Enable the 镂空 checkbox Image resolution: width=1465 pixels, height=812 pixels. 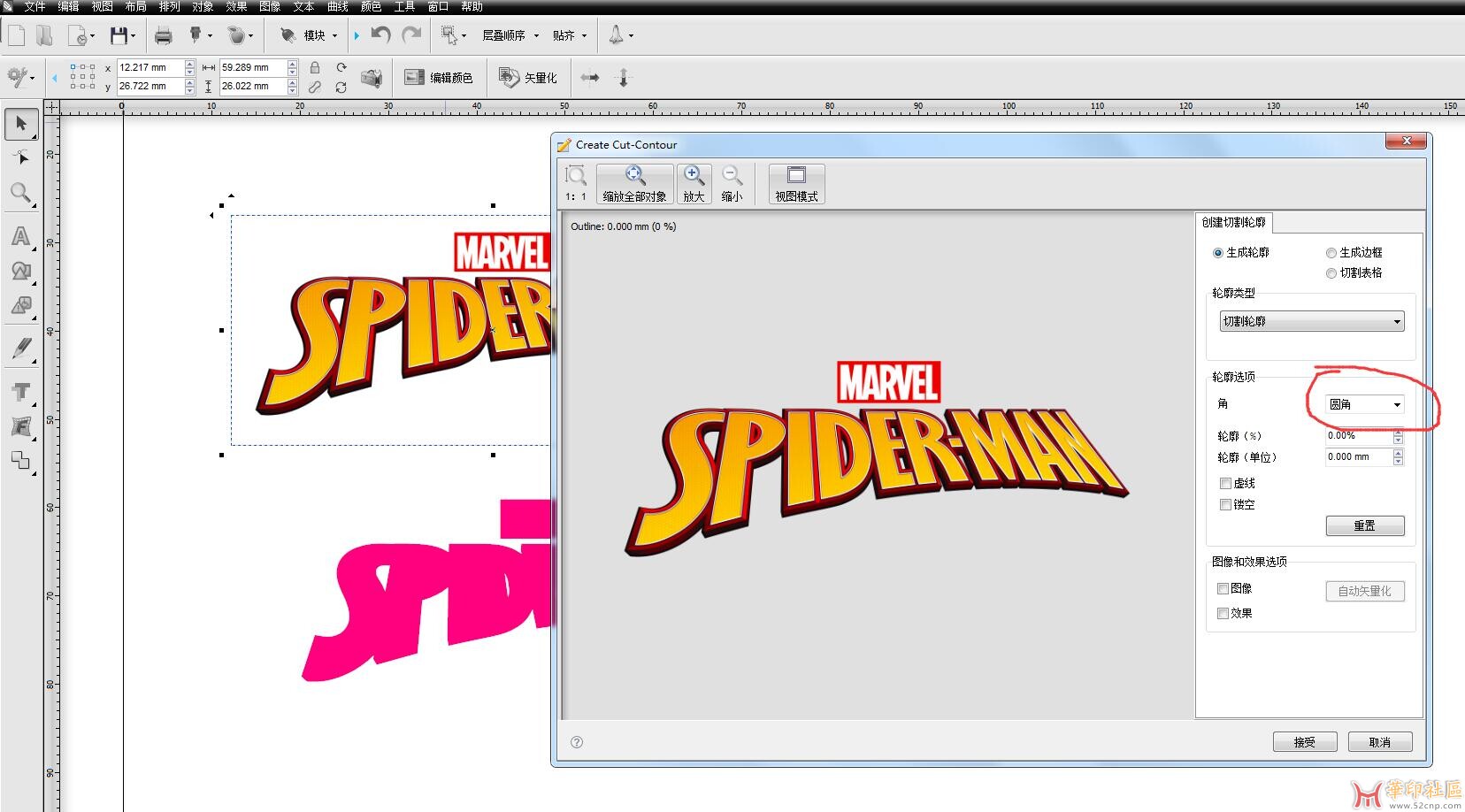pos(1225,504)
